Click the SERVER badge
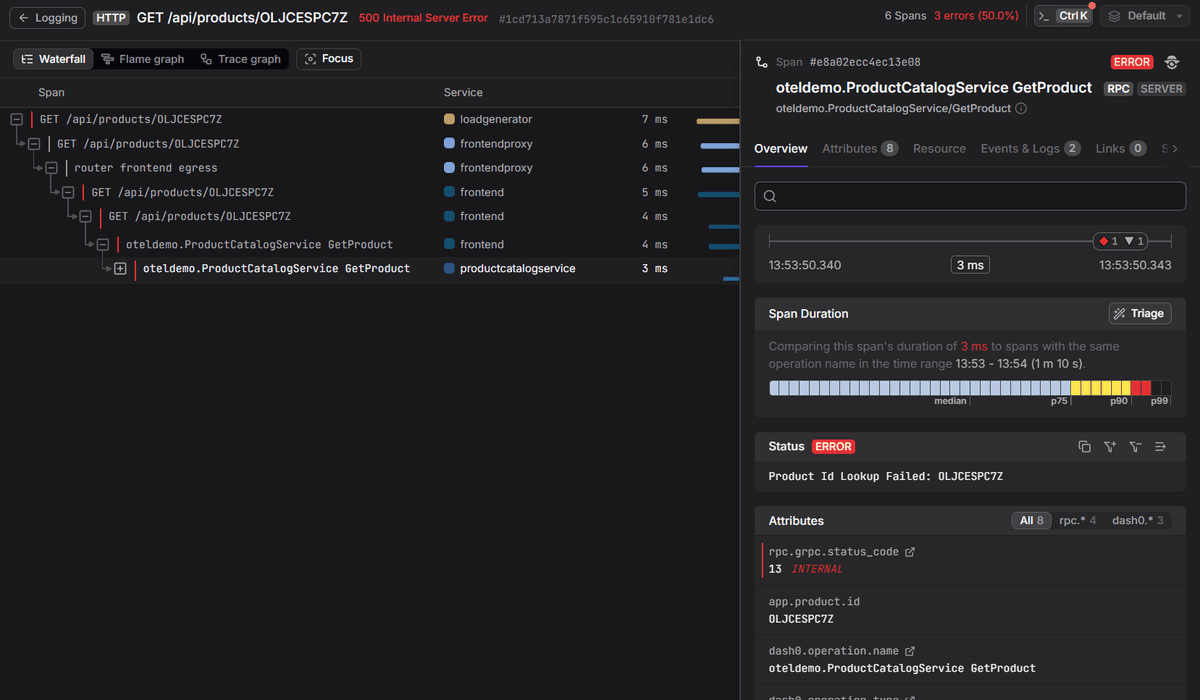 pos(1161,88)
